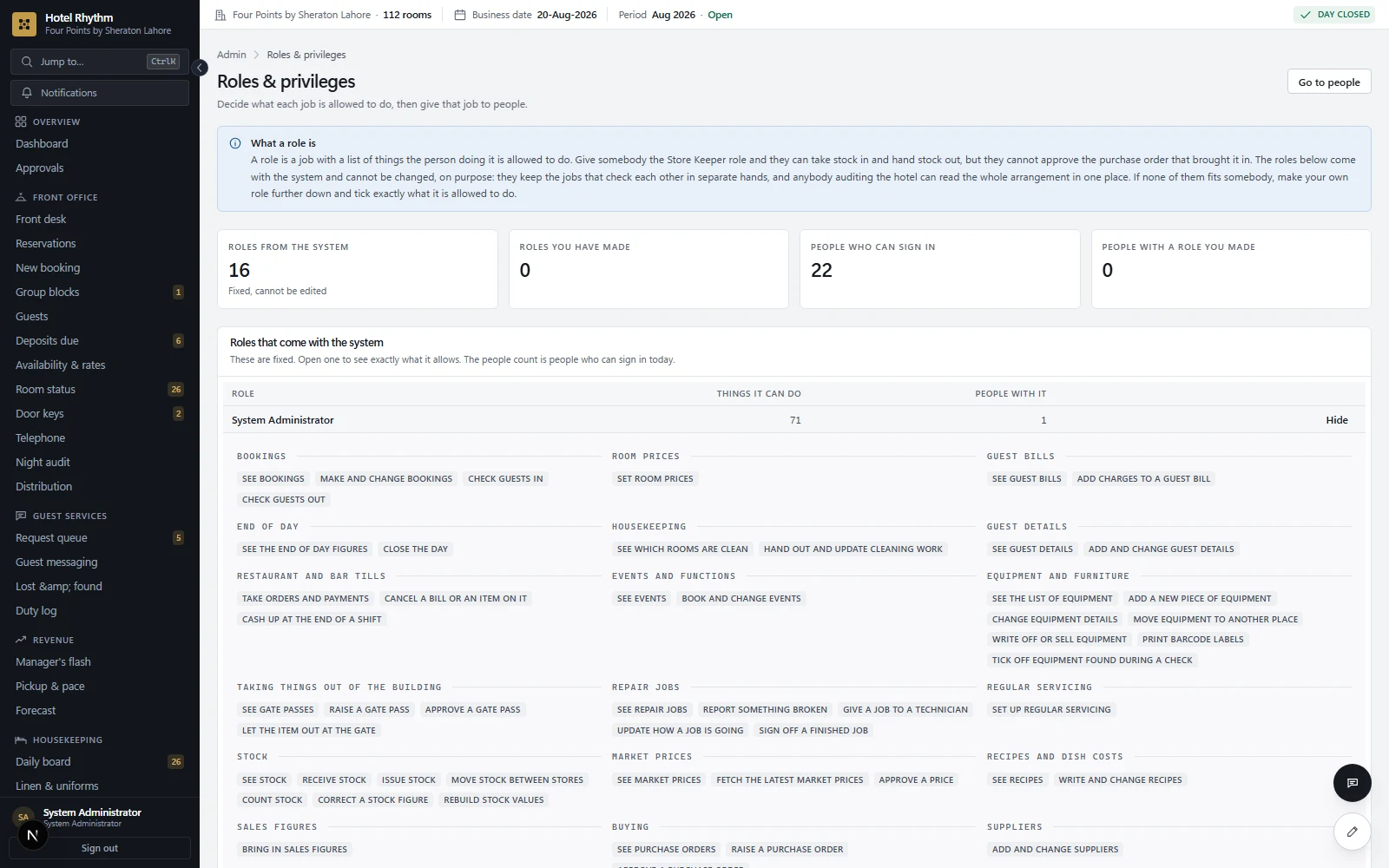Click the floating pencil edit button
The height and width of the screenshot is (868, 1389).
coord(1352,832)
